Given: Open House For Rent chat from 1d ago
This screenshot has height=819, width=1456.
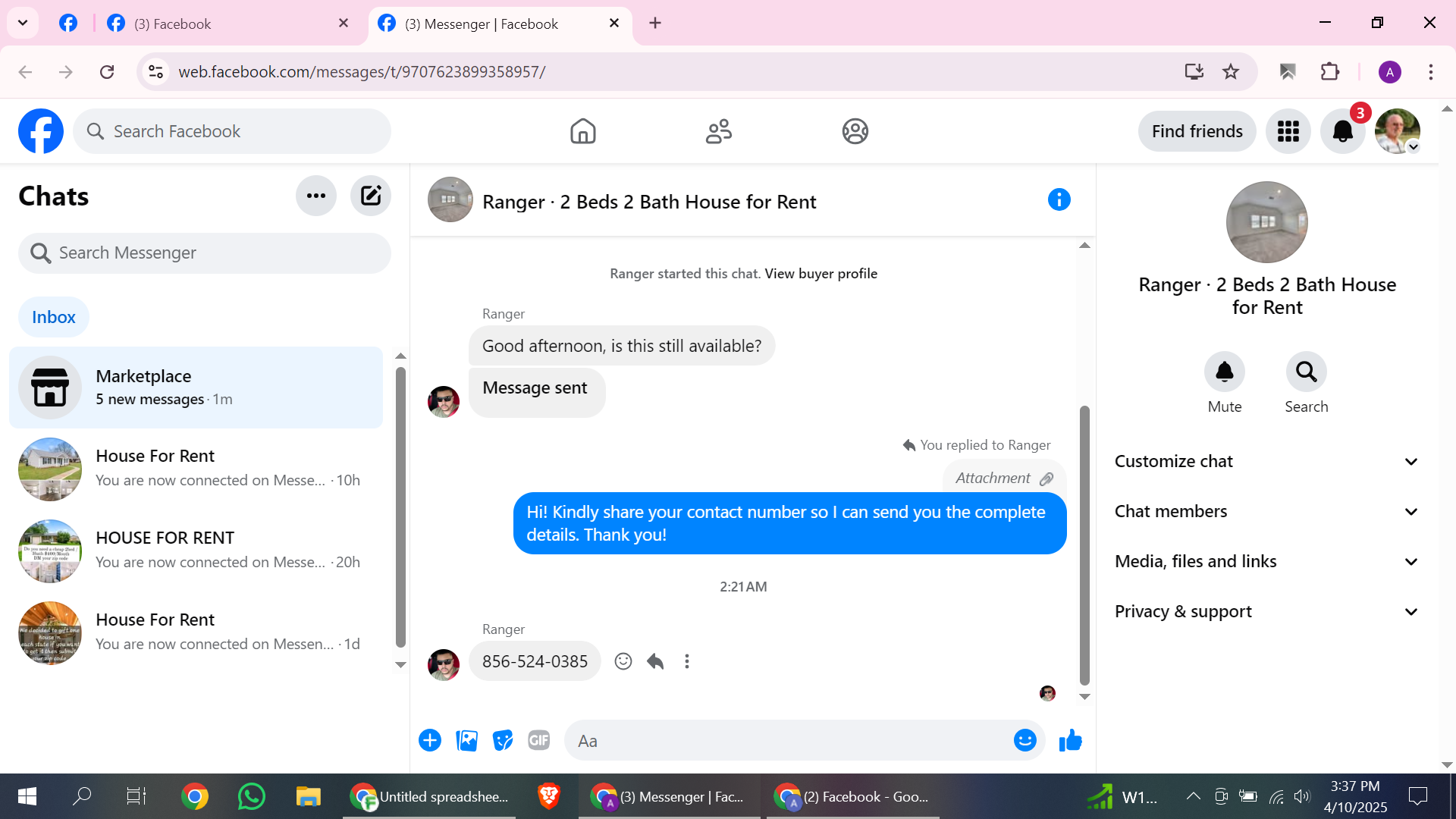Looking at the screenshot, I should point(196,632).
